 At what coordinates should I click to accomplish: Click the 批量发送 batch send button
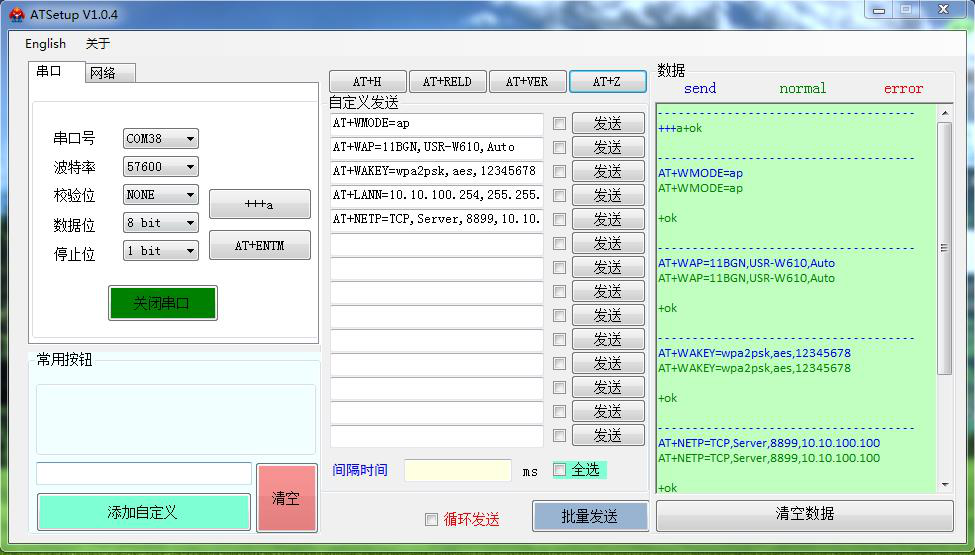pyautogui.click(x=590, y=516)
